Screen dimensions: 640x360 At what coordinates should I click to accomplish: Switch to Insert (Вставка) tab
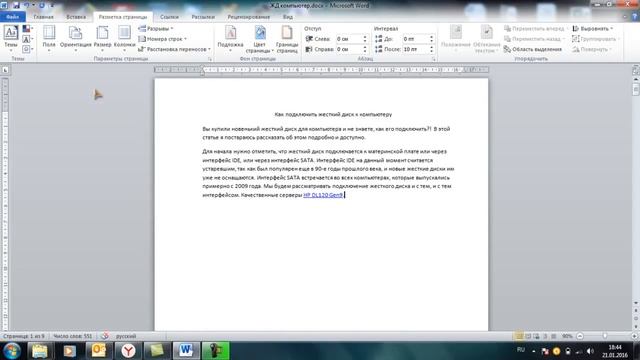tap(76, 17)
